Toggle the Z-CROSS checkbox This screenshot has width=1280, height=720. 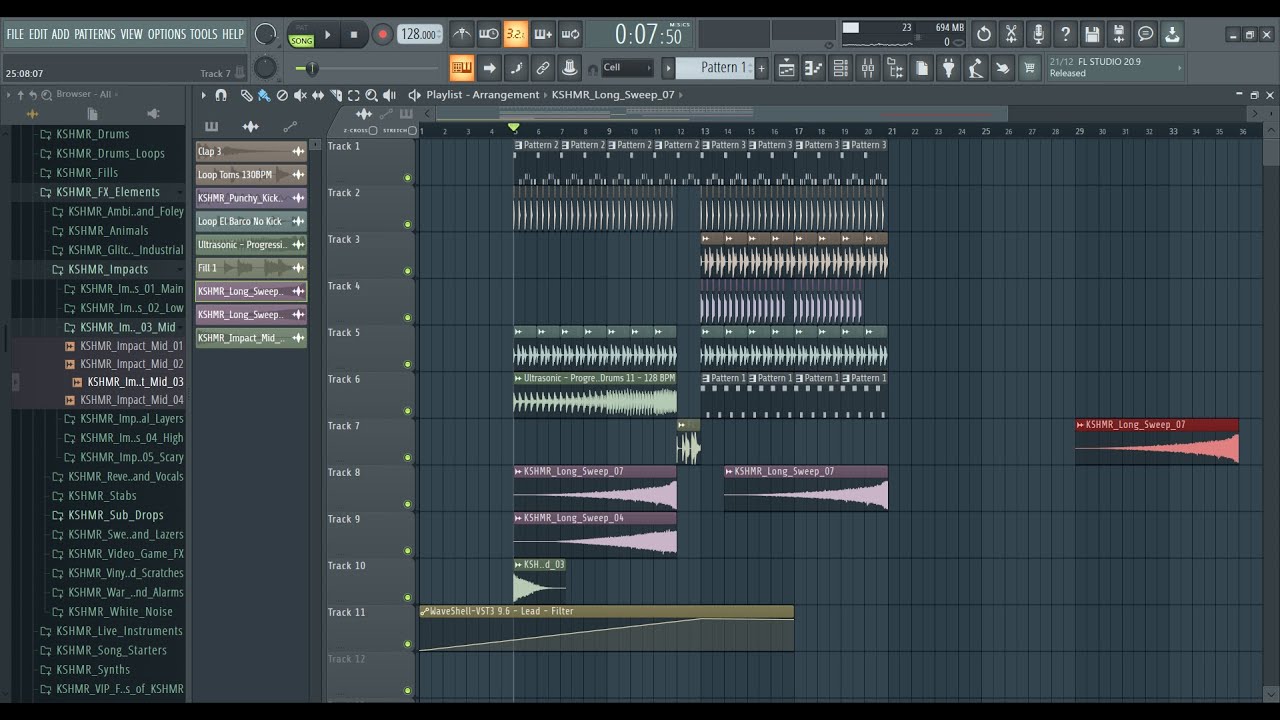point(373,131)
